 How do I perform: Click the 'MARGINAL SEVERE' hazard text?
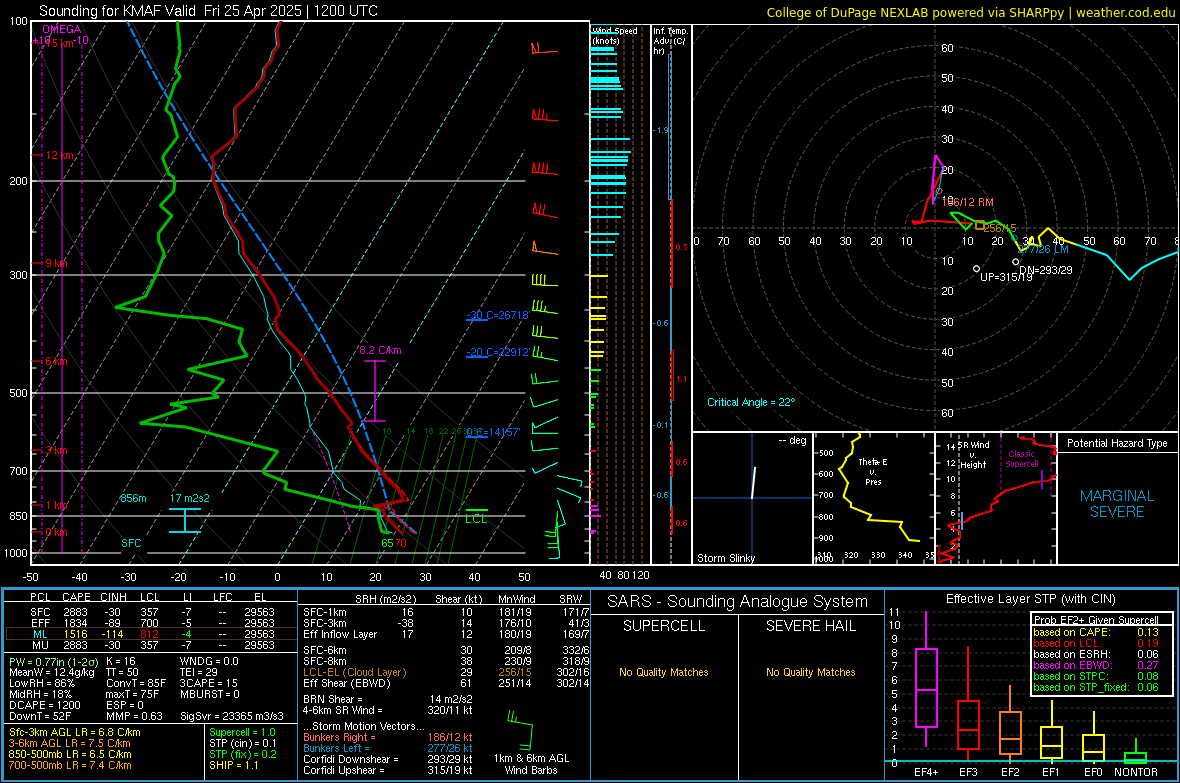coord(1117,504)
